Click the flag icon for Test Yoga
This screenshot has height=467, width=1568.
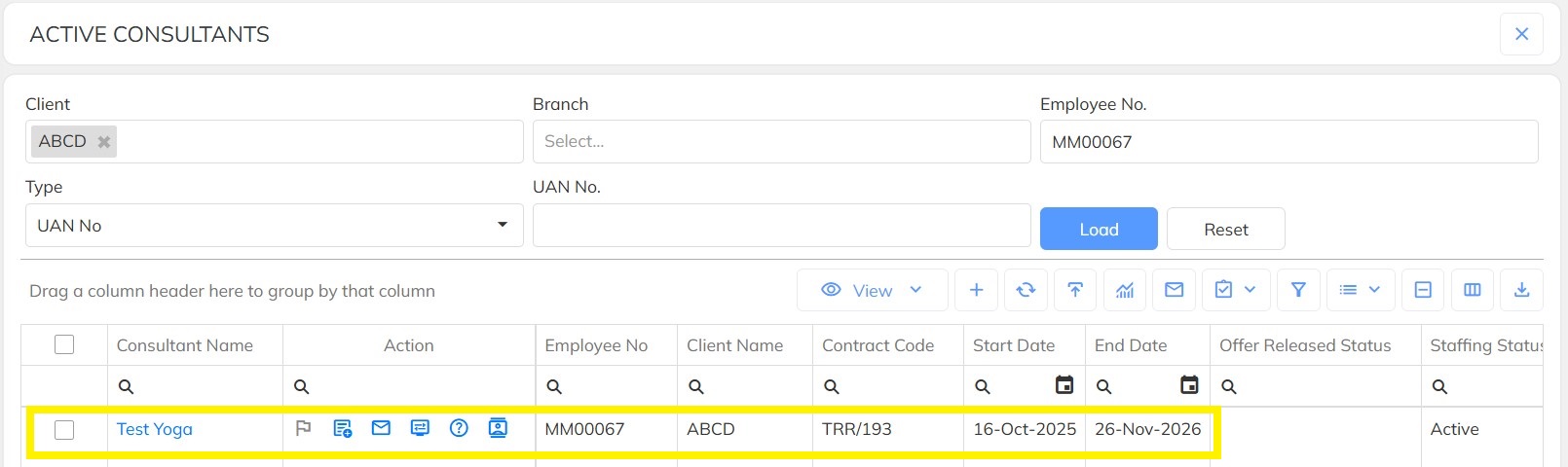pyautogui.click(x=303, y=428)
